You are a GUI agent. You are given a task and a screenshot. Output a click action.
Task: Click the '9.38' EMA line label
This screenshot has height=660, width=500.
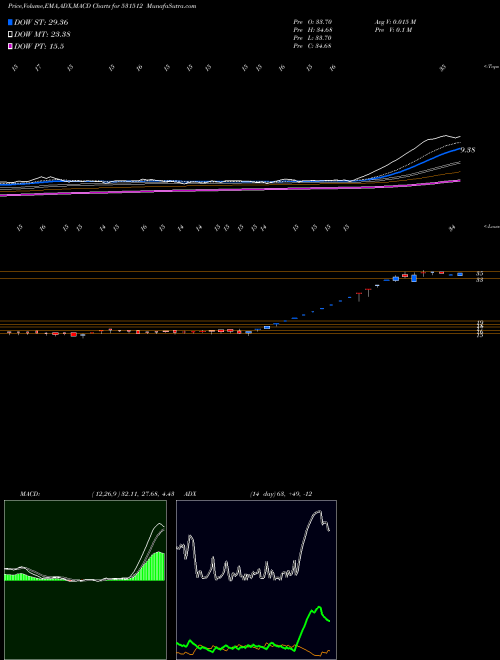click(468, 150)
